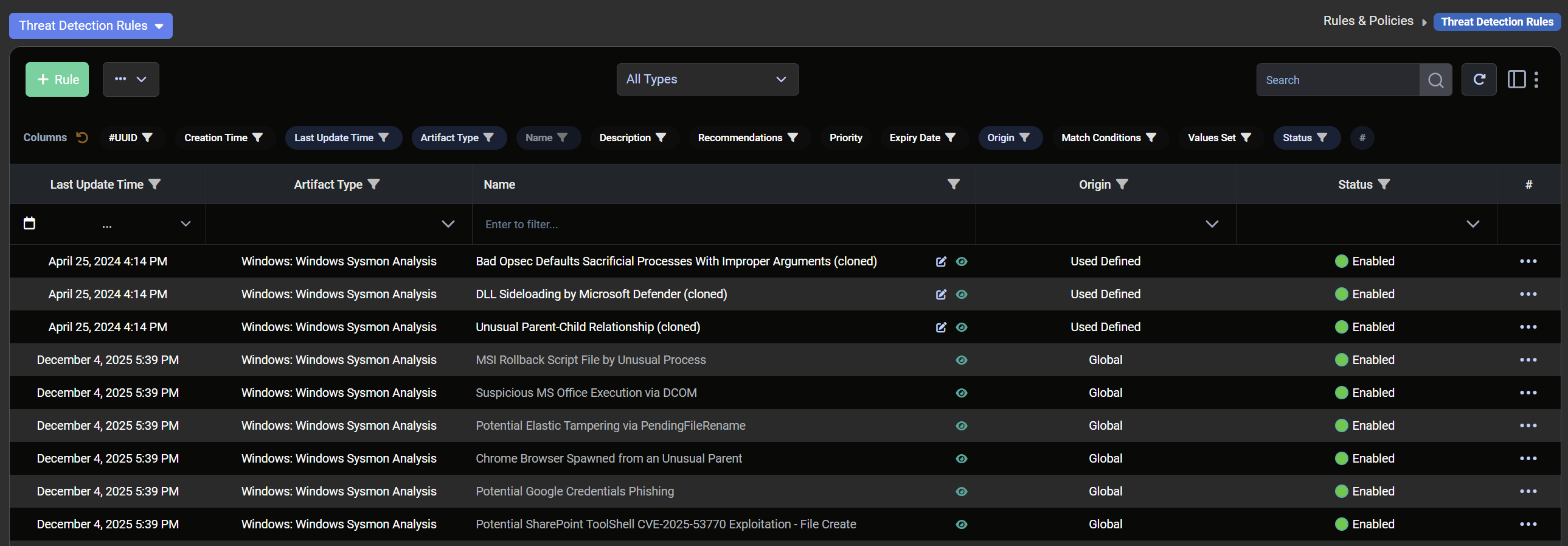The image size is (1568, 546).
Task: Click the green add Rule button
Action: pos(57,79)
